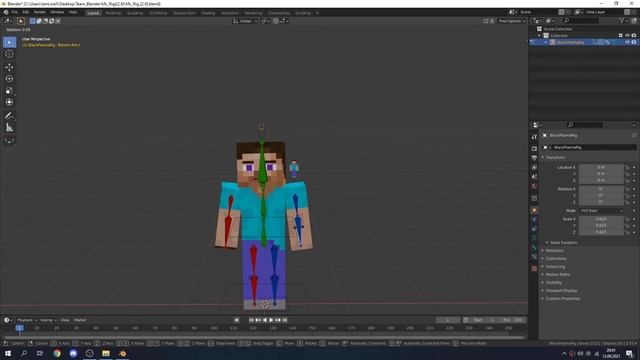Select the Transform tool

[9, 102]
